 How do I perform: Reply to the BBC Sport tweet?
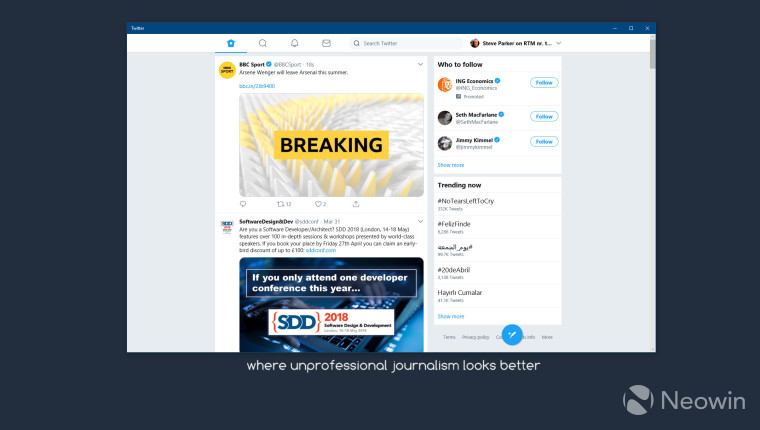[x=243, y=204]
